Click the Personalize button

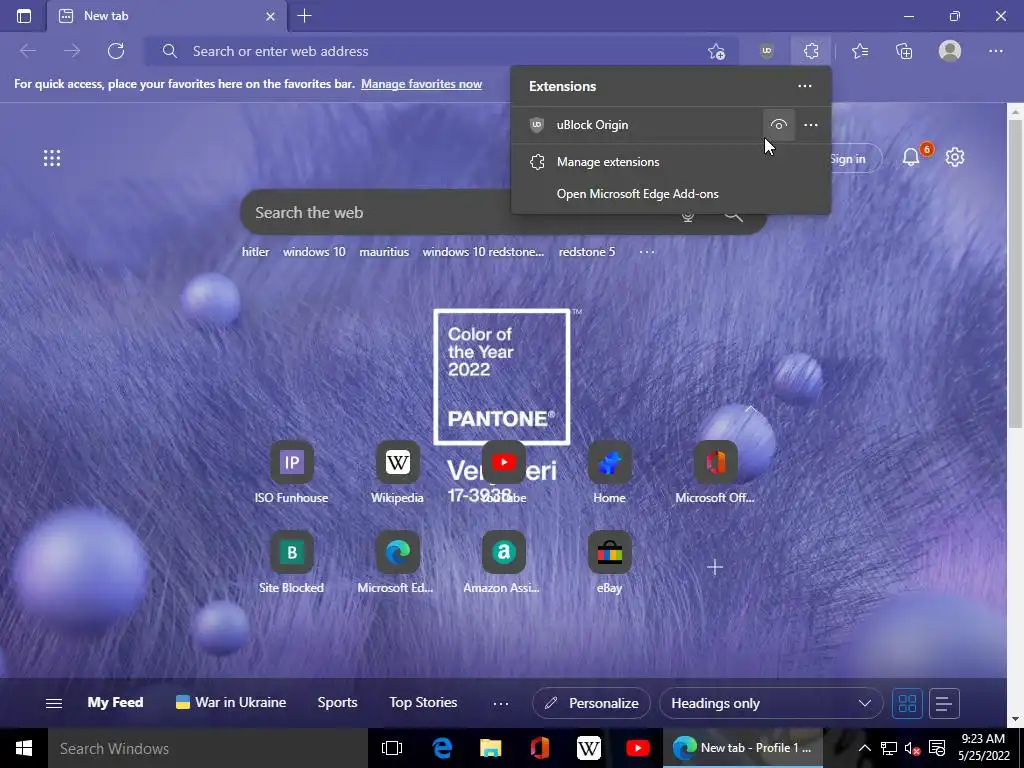[x=591, y=703]
